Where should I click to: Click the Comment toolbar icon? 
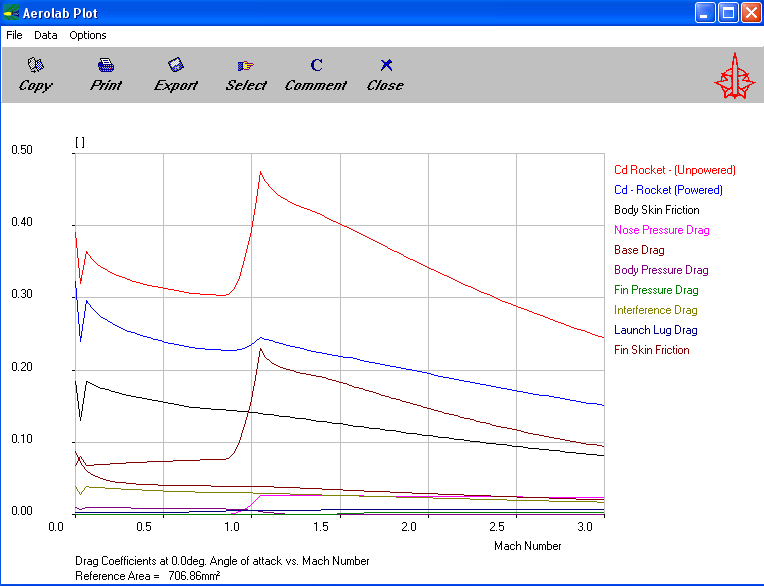(x=316, y=65)
